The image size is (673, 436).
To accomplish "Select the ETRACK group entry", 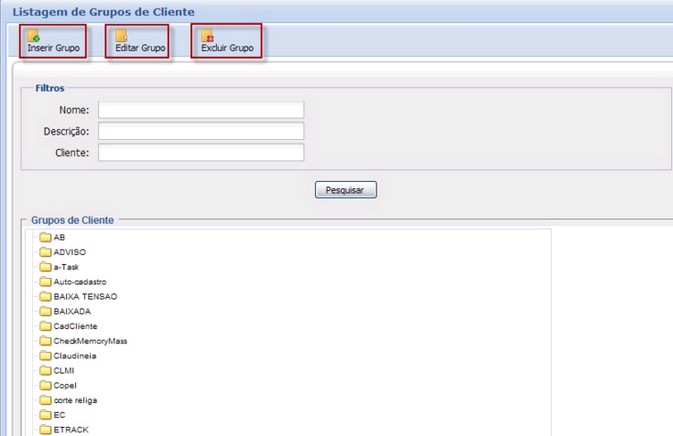I will click(70, 429).
